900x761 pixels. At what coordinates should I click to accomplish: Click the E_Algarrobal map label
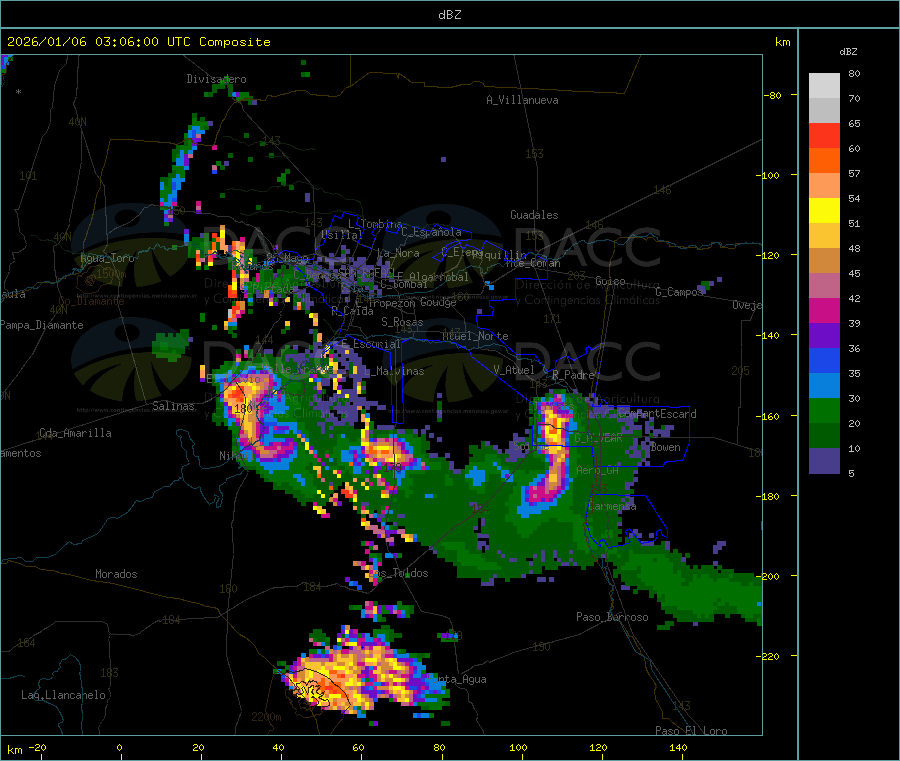[433, 277]
